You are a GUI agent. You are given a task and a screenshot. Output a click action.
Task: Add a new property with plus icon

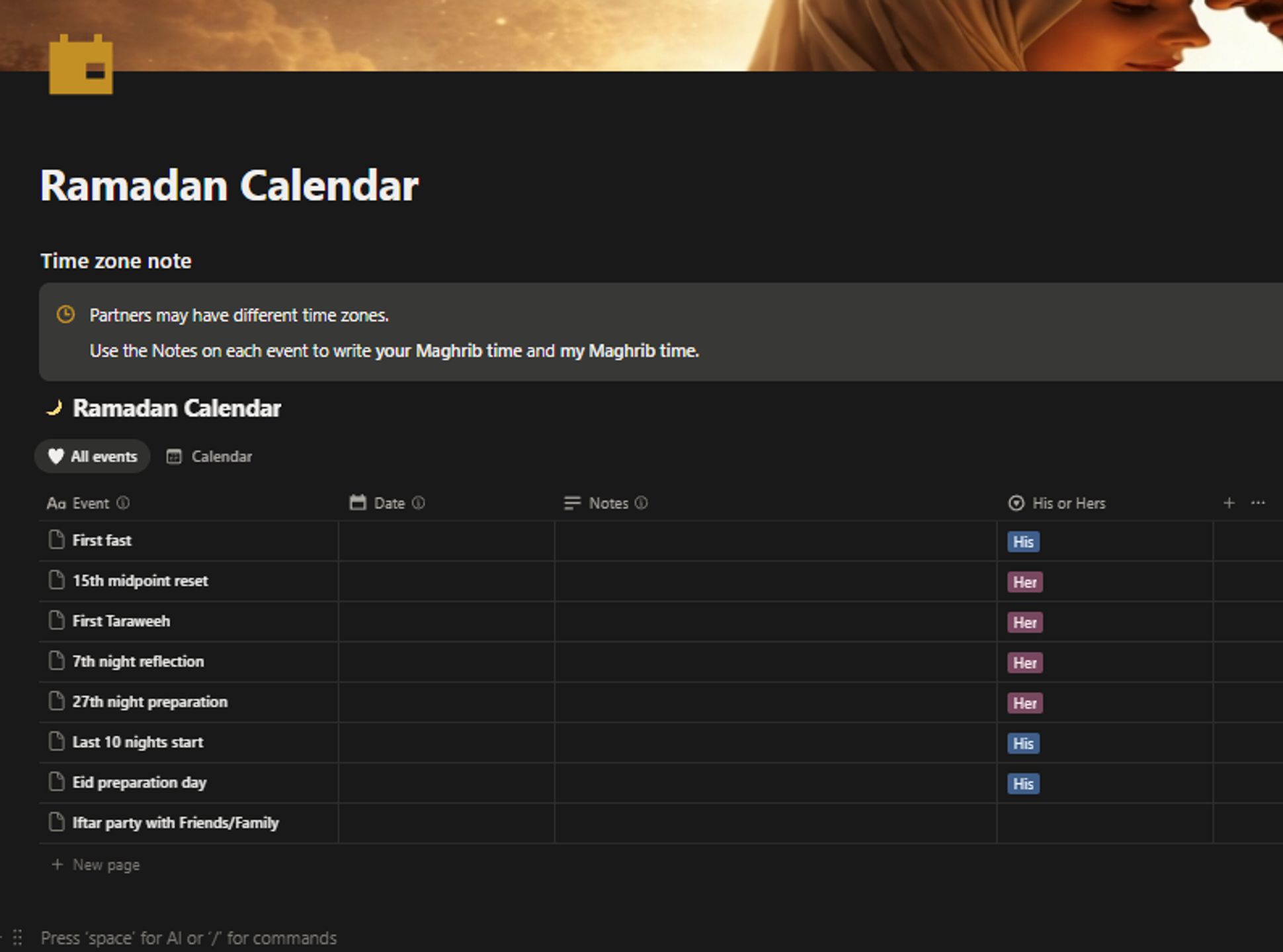[1229, 503]
